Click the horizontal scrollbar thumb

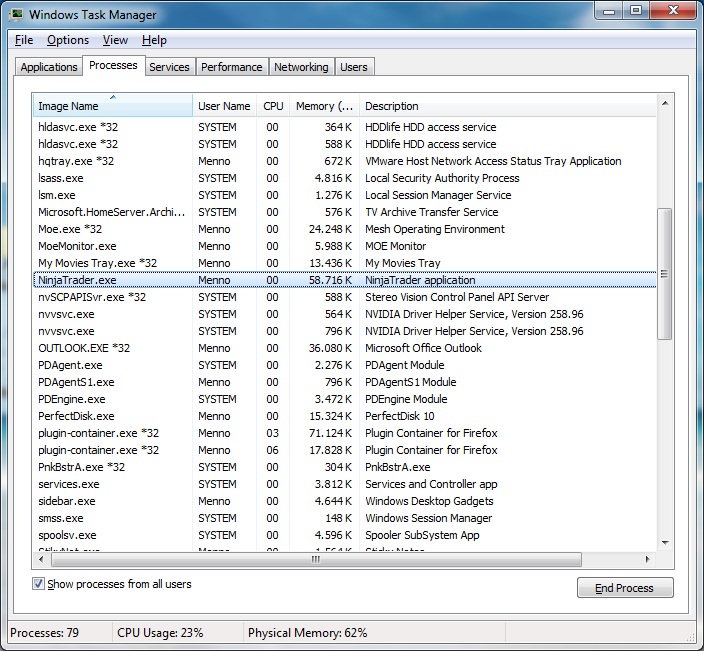pos(316,559)
